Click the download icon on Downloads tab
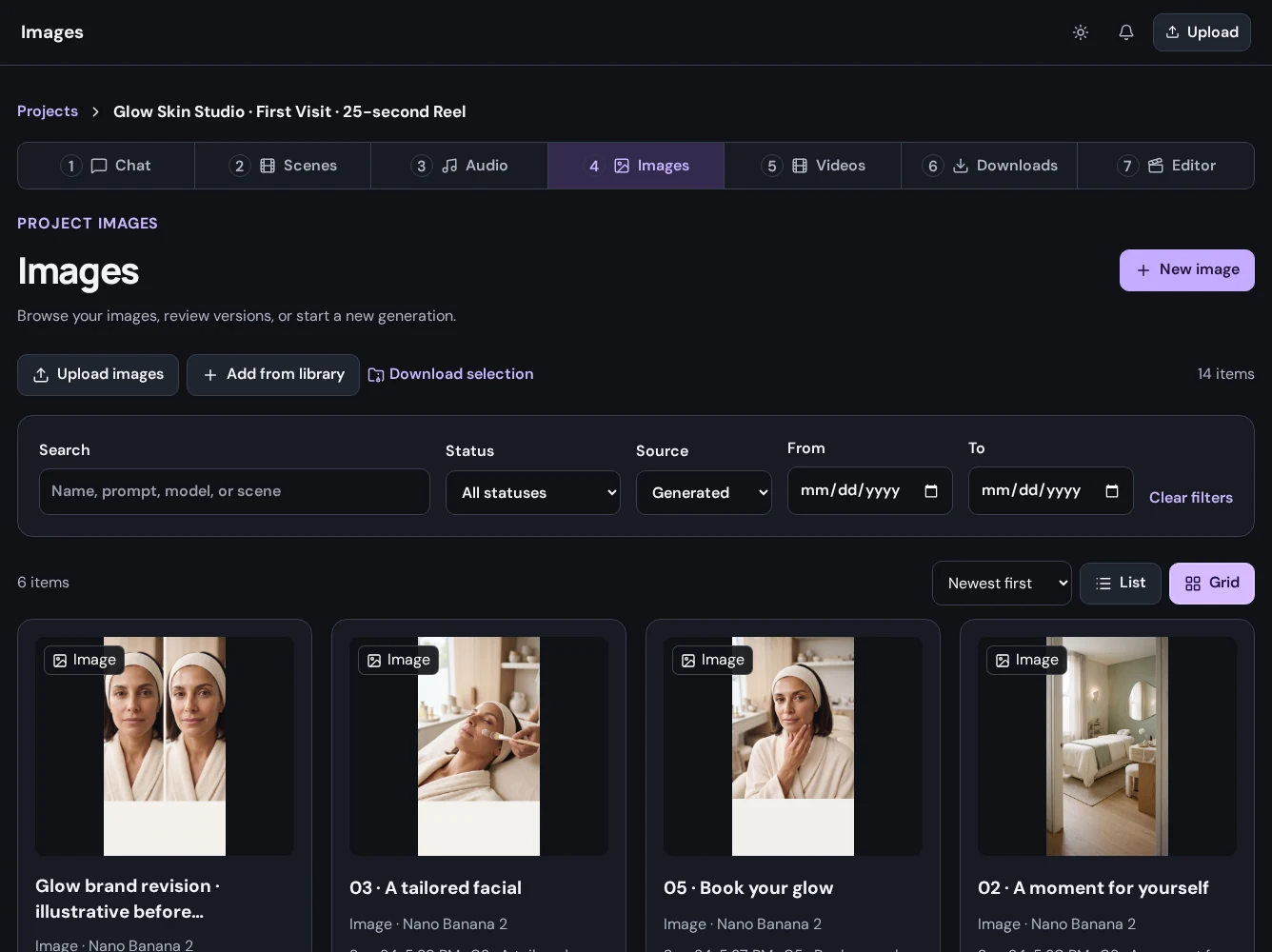 pyautogui.click(x=961, y=166)
